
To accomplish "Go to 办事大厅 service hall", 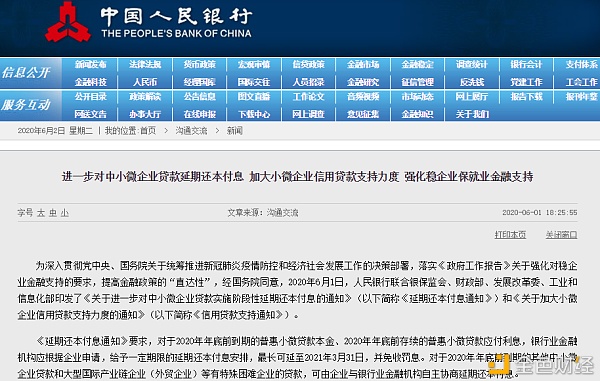I will (x=145, y=114).
